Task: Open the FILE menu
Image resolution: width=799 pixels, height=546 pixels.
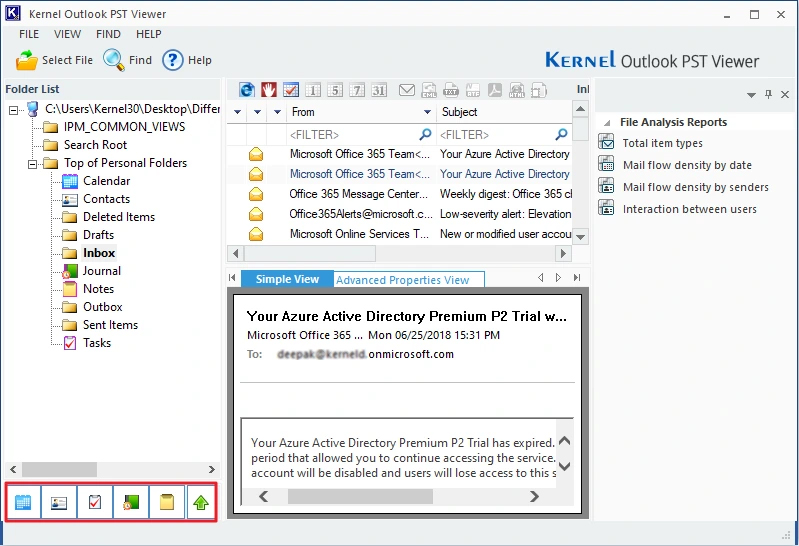Action: pyautogui.click(x=29, y=34)
